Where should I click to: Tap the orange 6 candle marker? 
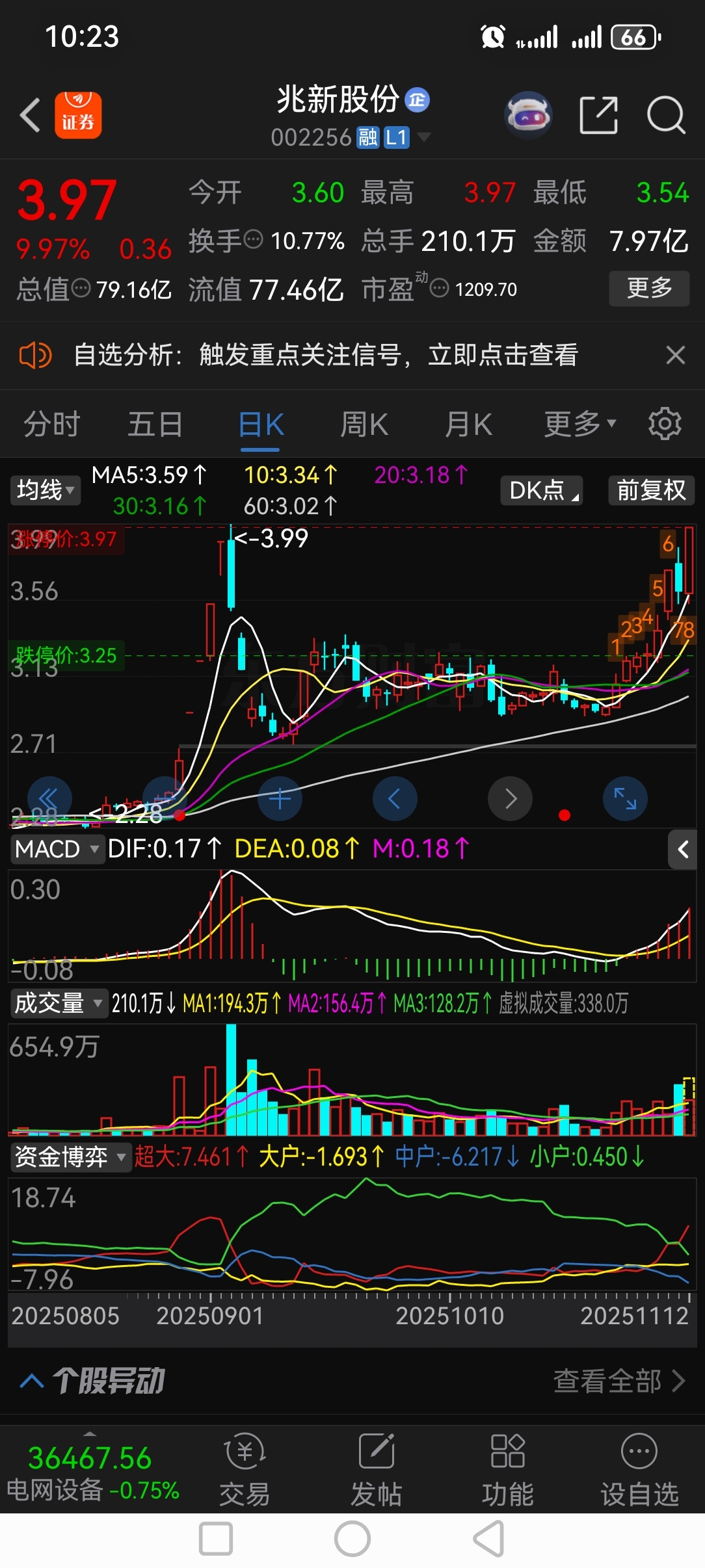click(x=668, y=543)
